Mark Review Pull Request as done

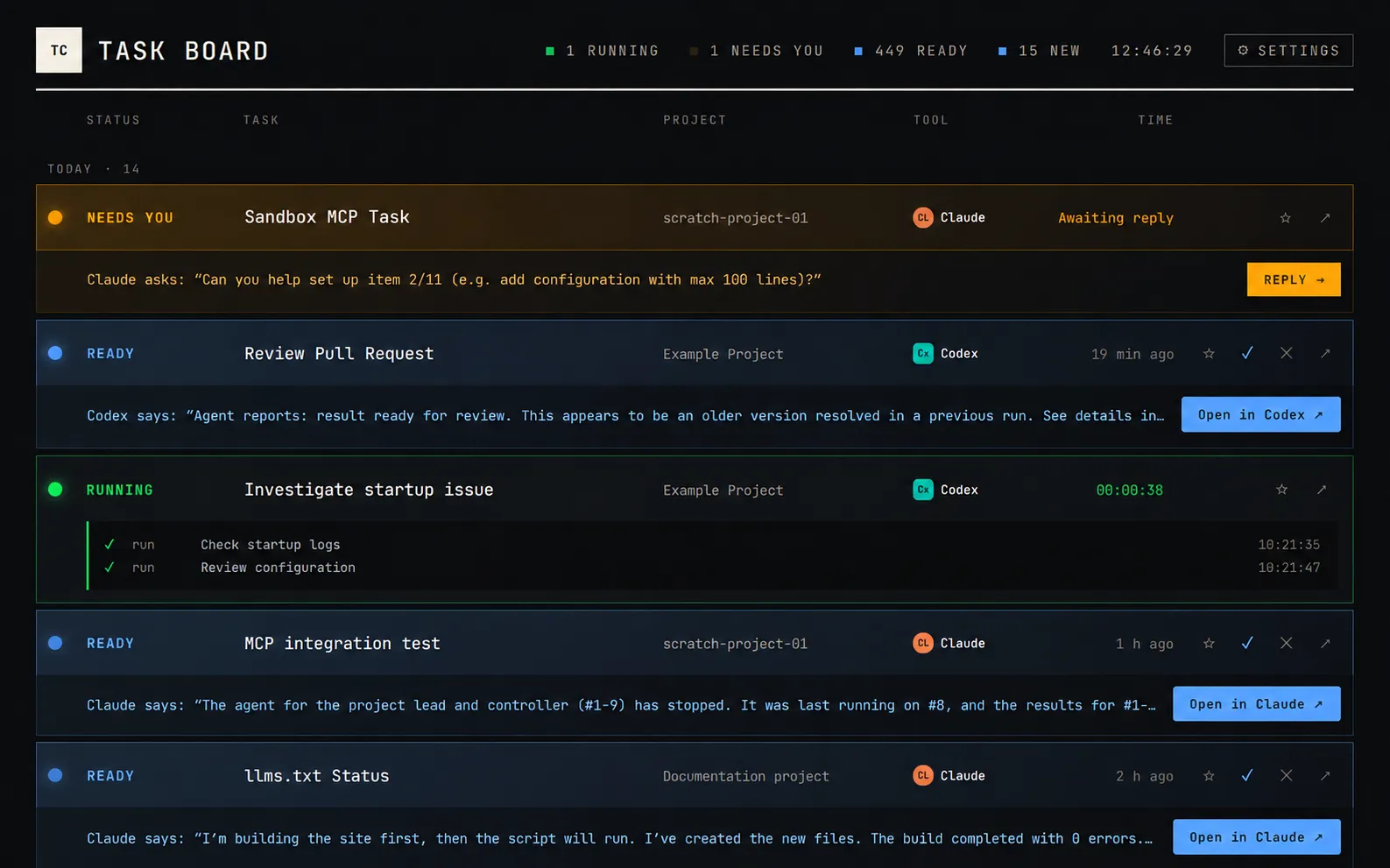(x=1247, y=353)
